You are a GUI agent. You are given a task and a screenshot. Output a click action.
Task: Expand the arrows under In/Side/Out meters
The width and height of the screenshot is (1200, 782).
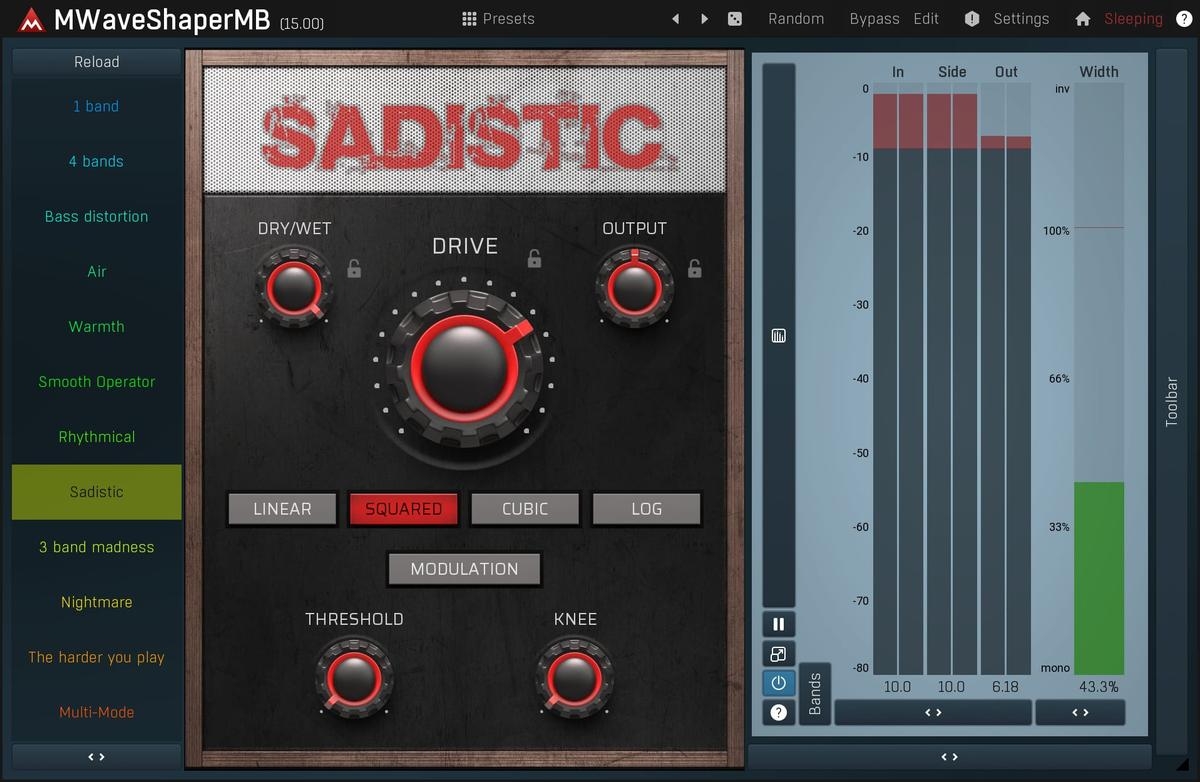(932, 712)
